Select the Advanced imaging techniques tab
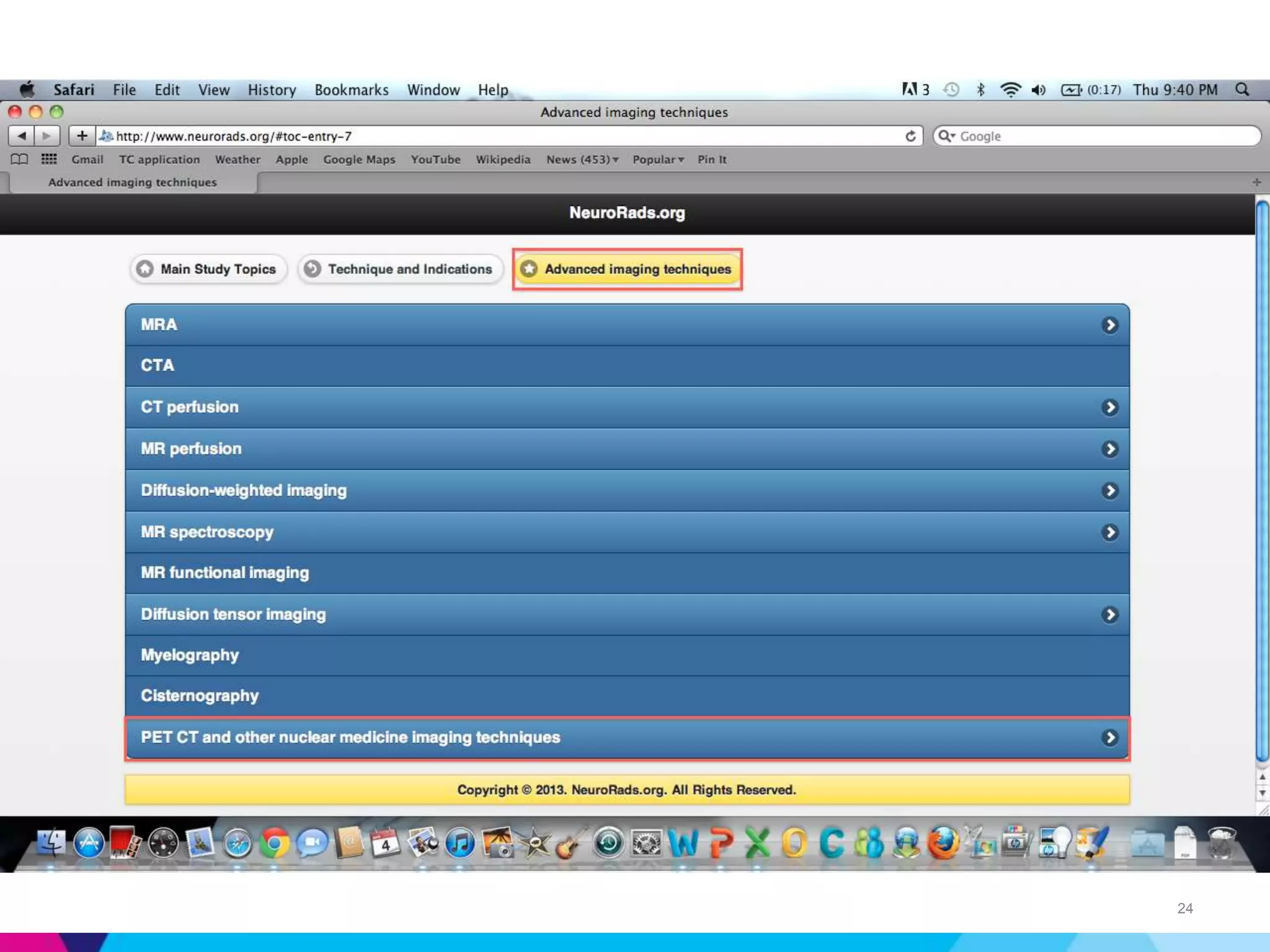Viewport: 1270px width, 952px height. (x=628, y=269)
